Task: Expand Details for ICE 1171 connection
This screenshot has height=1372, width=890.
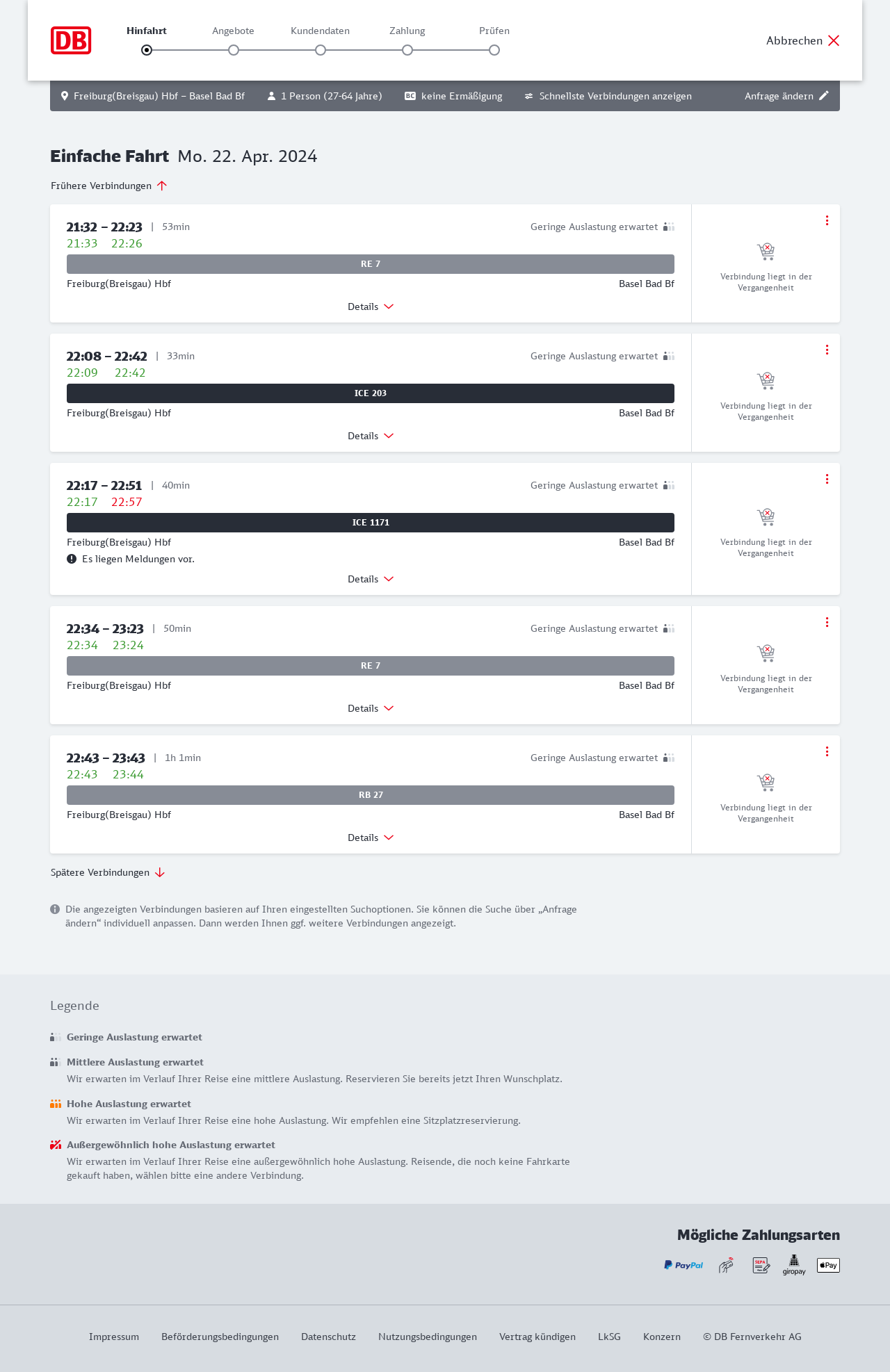Action: [x=371, y=579]
